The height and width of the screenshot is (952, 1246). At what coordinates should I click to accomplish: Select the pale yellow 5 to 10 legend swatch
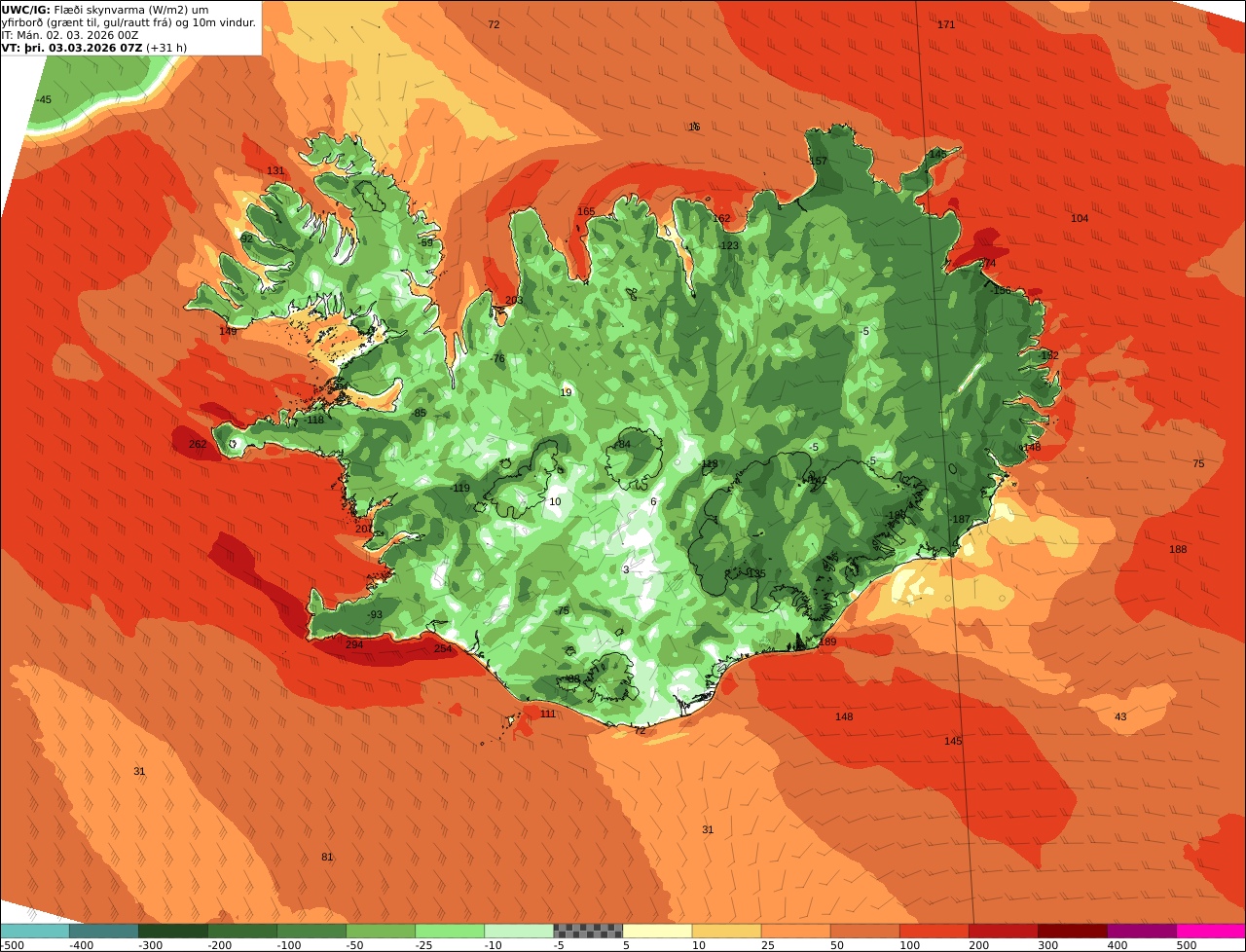tap(657, 931)
